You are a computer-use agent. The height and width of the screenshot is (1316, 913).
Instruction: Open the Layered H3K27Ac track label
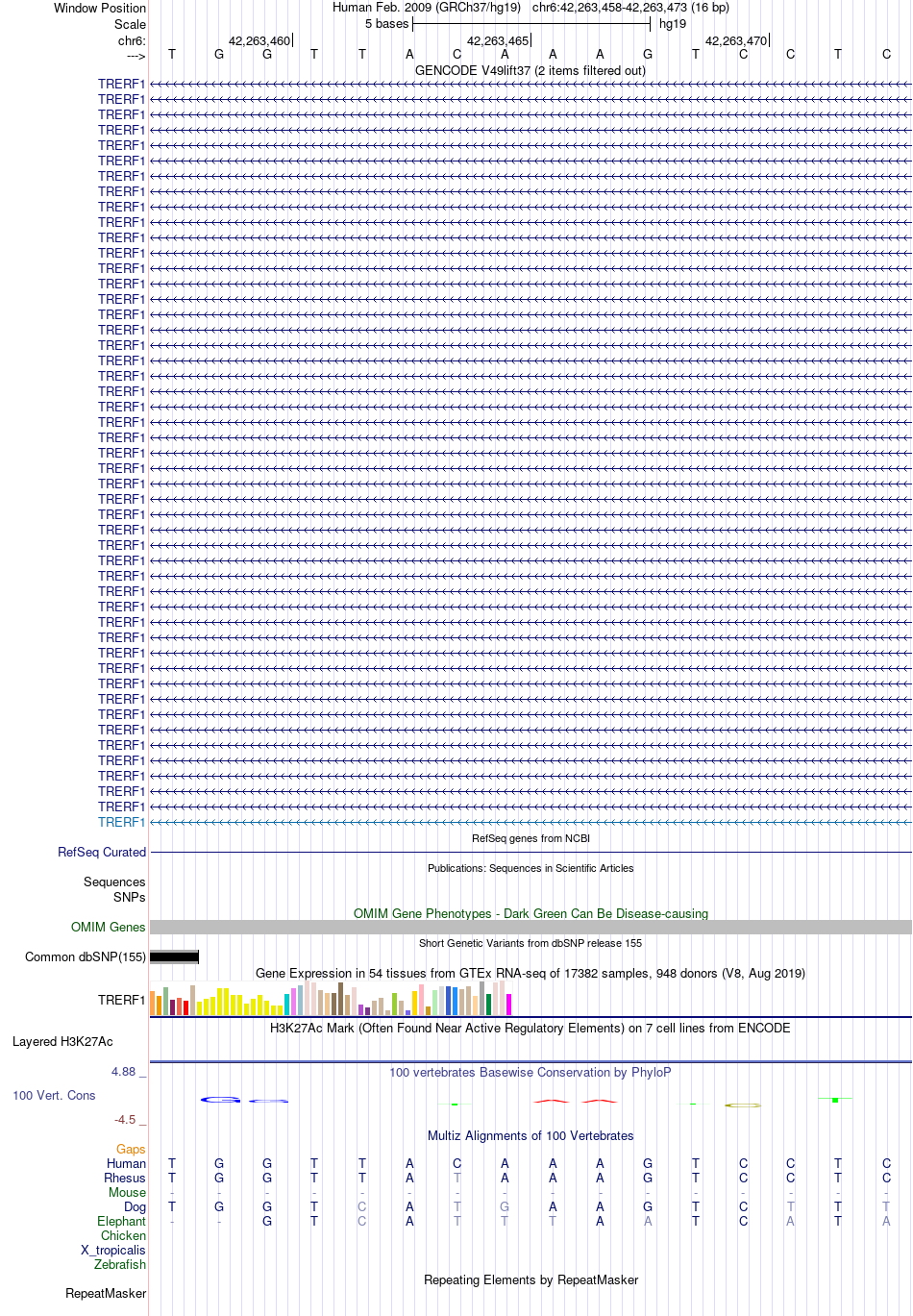(x=62, y=1041)
